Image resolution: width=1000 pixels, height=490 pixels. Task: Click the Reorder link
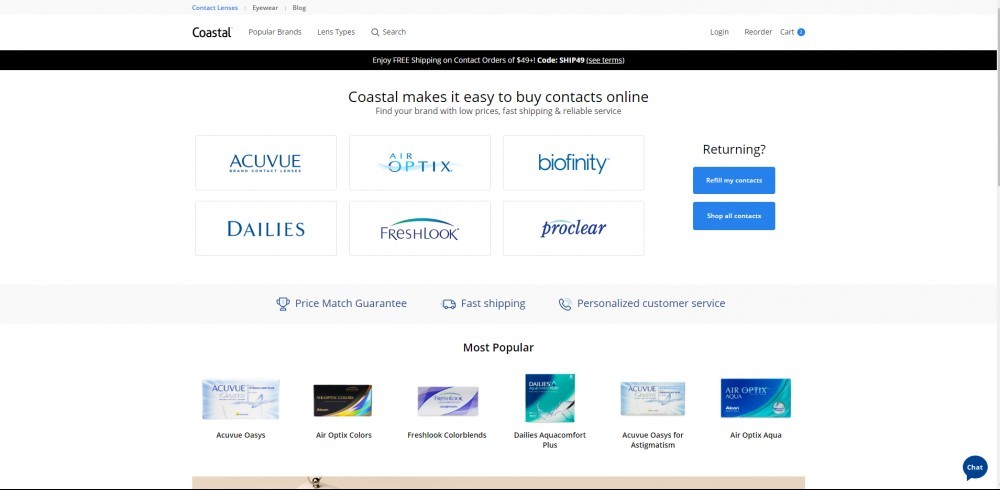pos(758,32)
